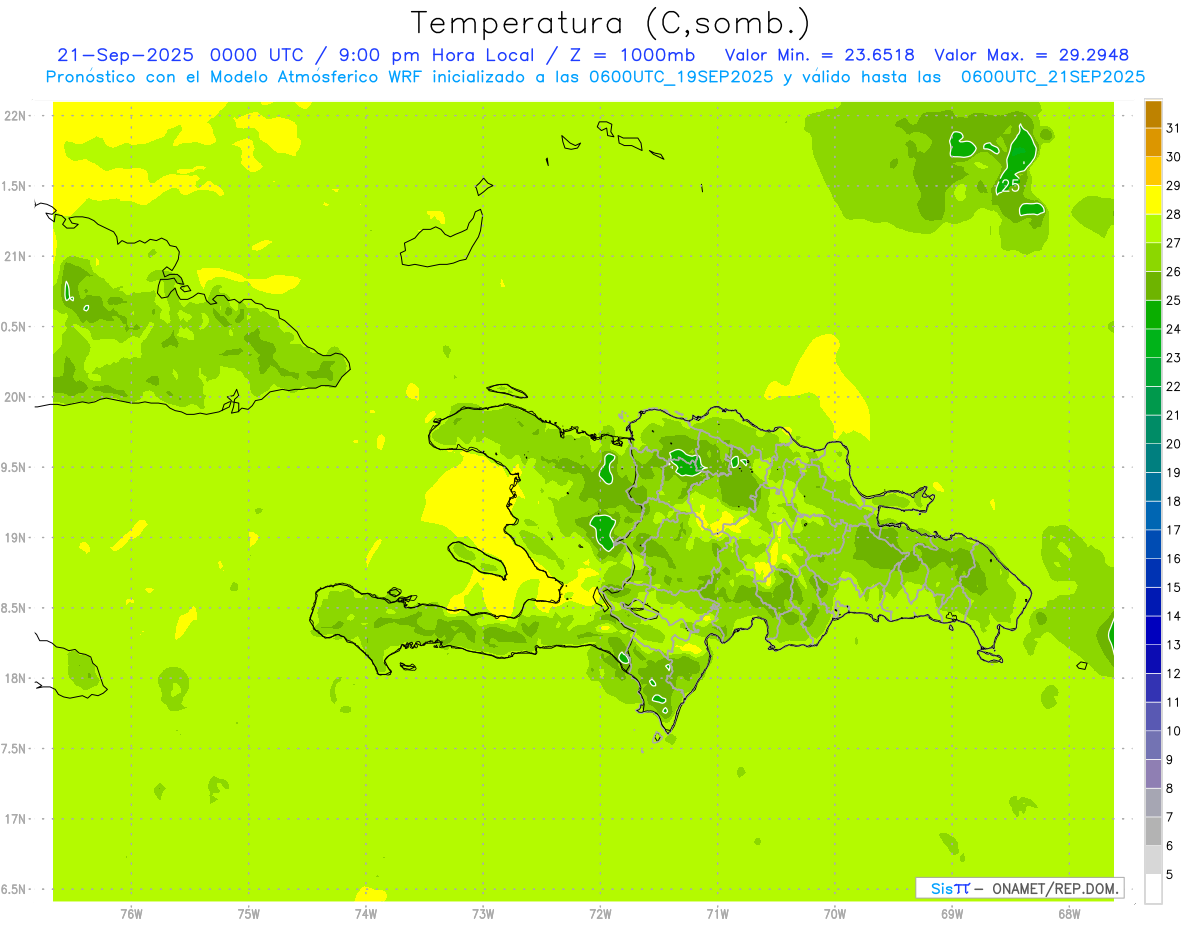Click the 76W longitude axis label
This screenshot has height=927, width=1200.
[131, 913]
